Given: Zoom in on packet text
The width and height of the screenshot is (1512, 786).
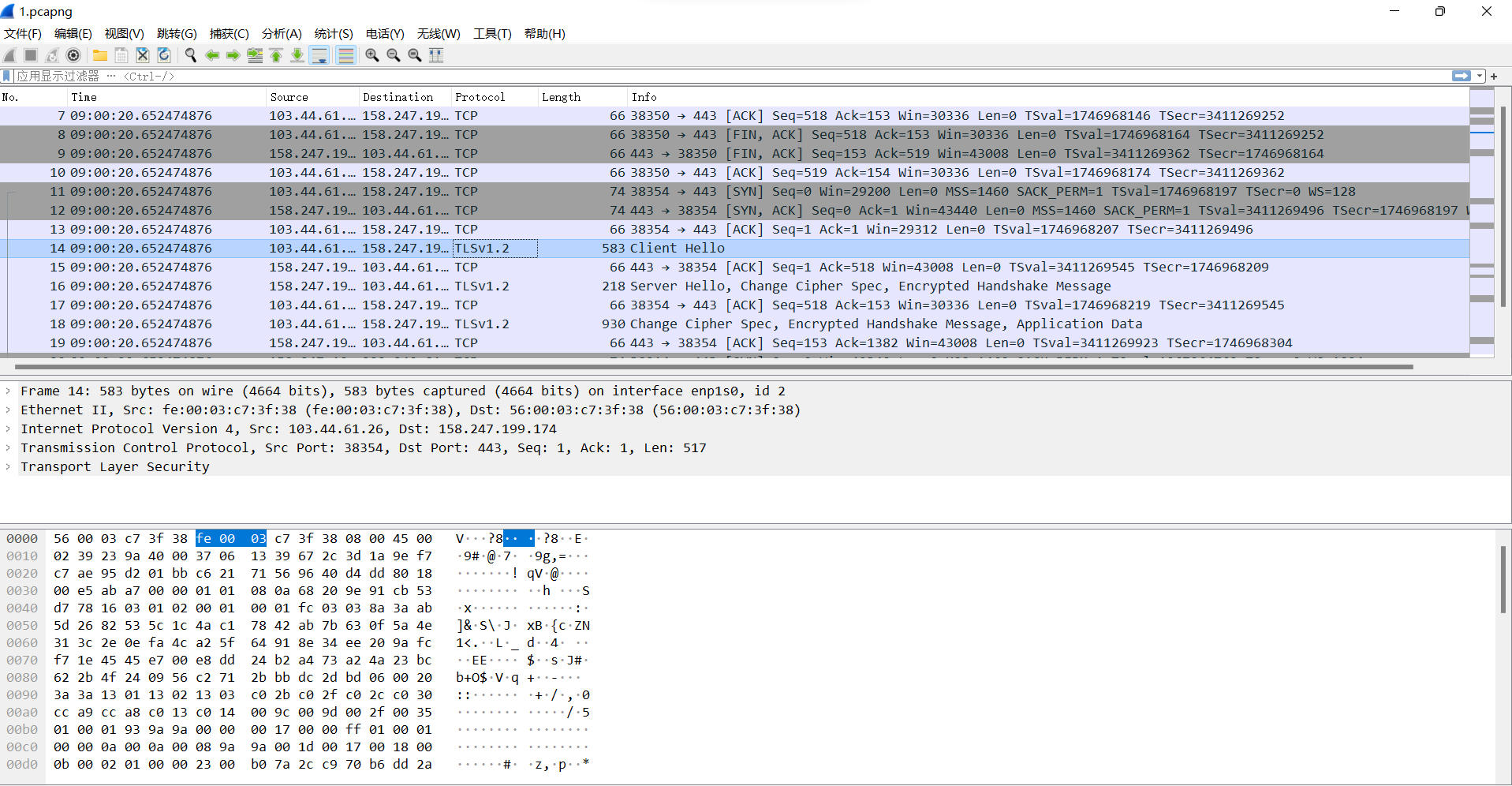Looking at the screenshot, I should pos(372,55).
